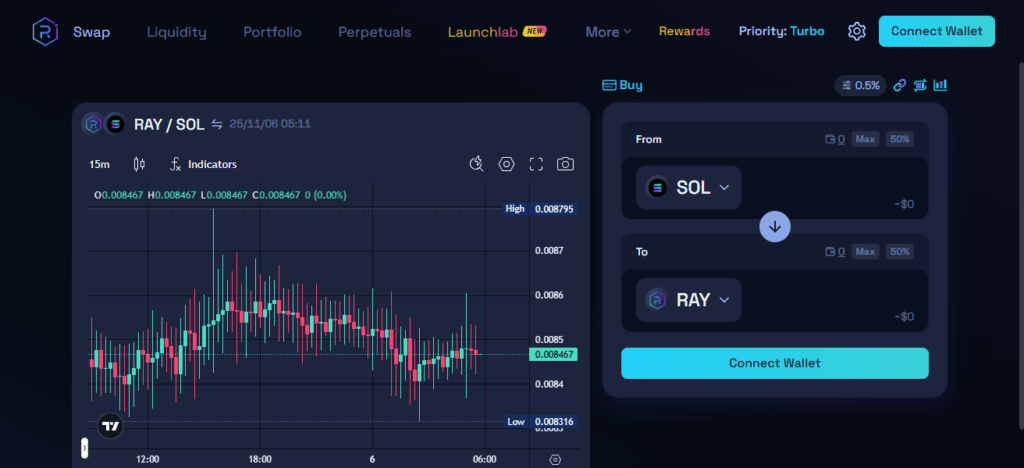The height and width of the screenshot is (468, 1024).
Task: Go to the Liquidity tab
Action: (176, 31)
